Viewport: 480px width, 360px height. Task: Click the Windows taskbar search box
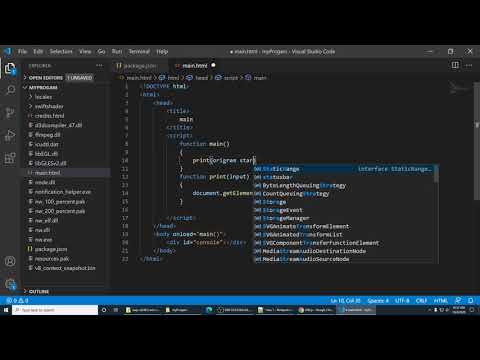tap(55, 310)
